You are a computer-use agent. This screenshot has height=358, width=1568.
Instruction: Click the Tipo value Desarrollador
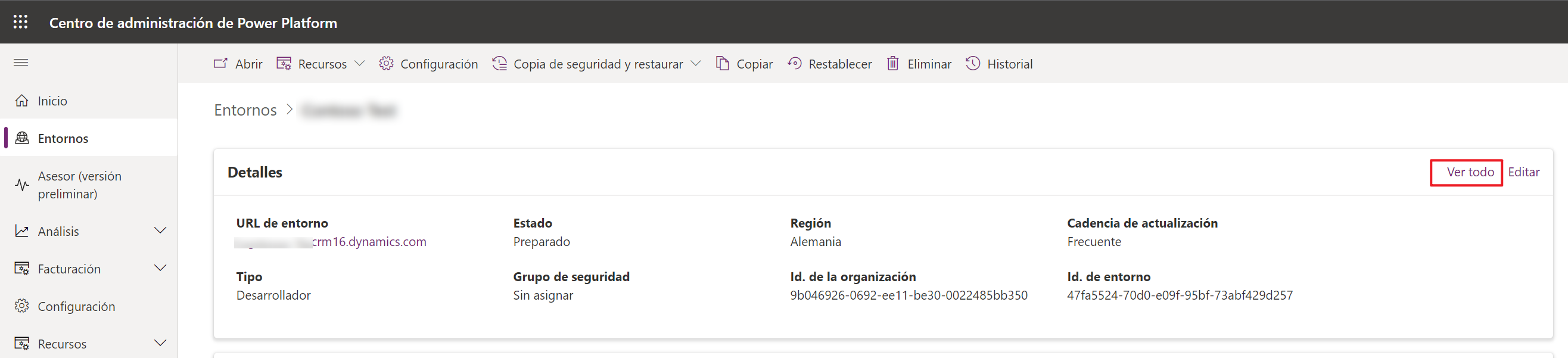pyautogui.click(x=273, y=295)
